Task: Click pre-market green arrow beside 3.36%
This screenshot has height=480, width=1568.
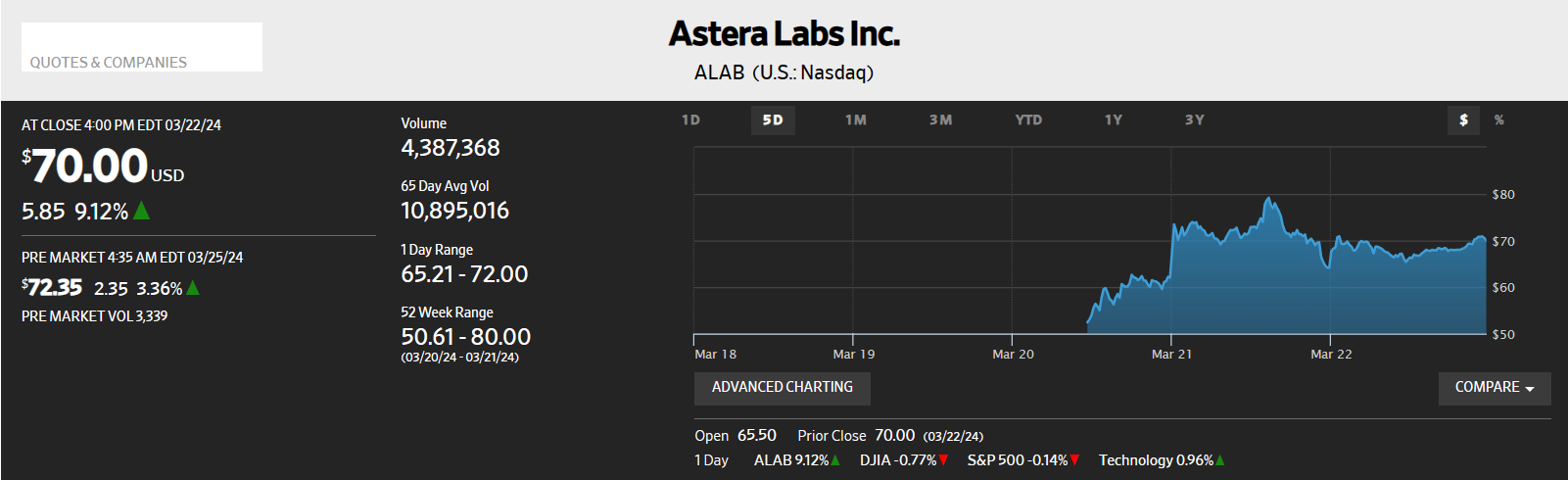Action: point(193,287)
